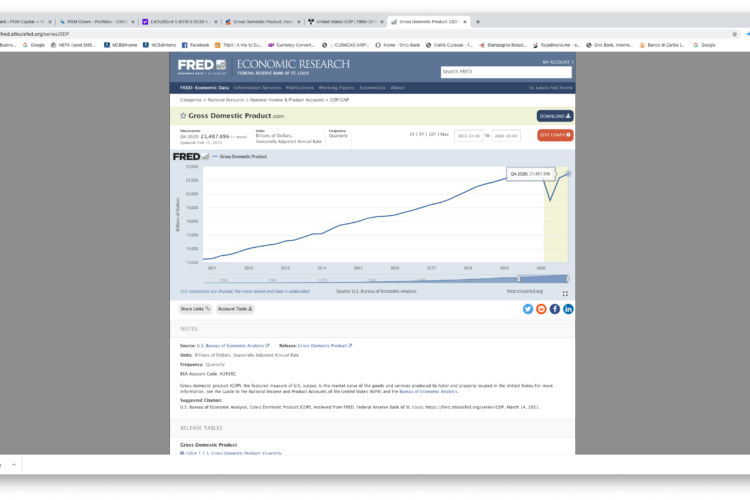This screenshot has width=750, height=500.
Task: Click the Edit Graph button
Action: click(x=555, y=135)
